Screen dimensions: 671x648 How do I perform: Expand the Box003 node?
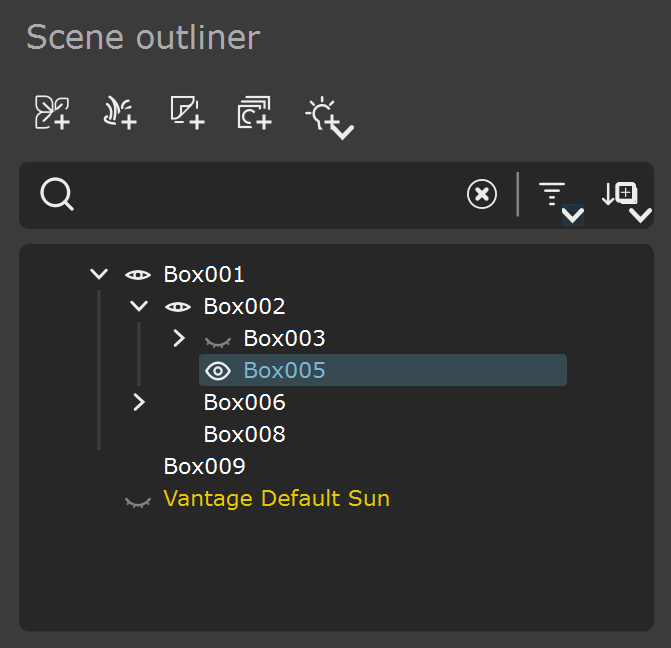[179, 338]
